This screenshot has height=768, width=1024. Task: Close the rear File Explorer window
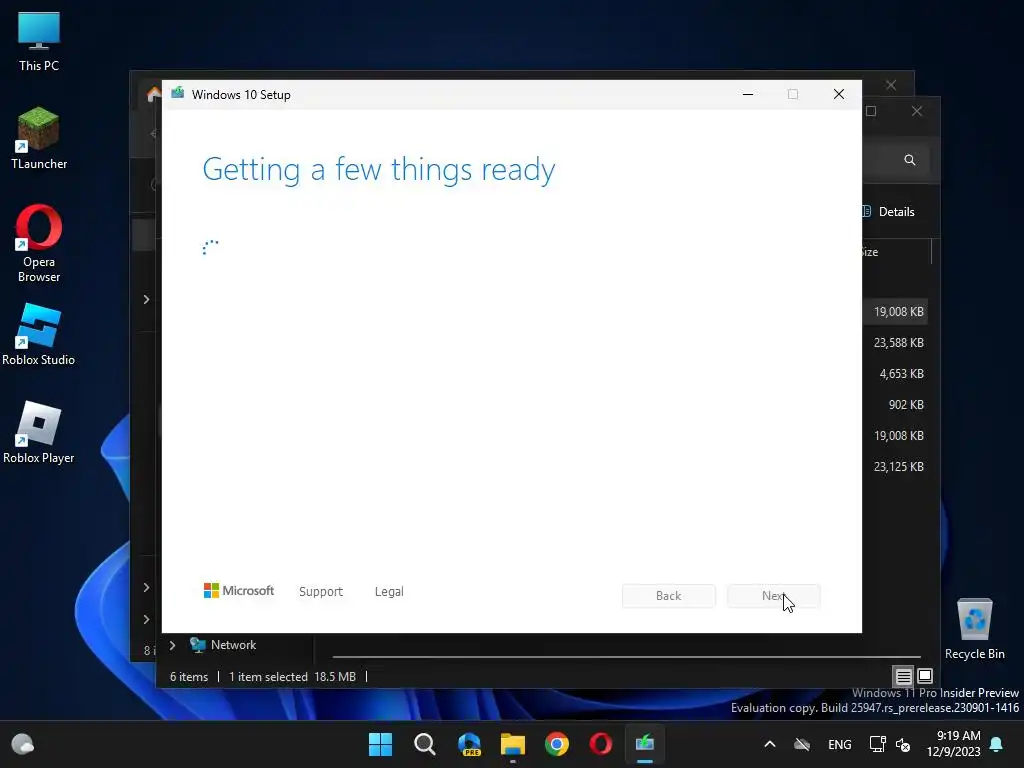891,85
